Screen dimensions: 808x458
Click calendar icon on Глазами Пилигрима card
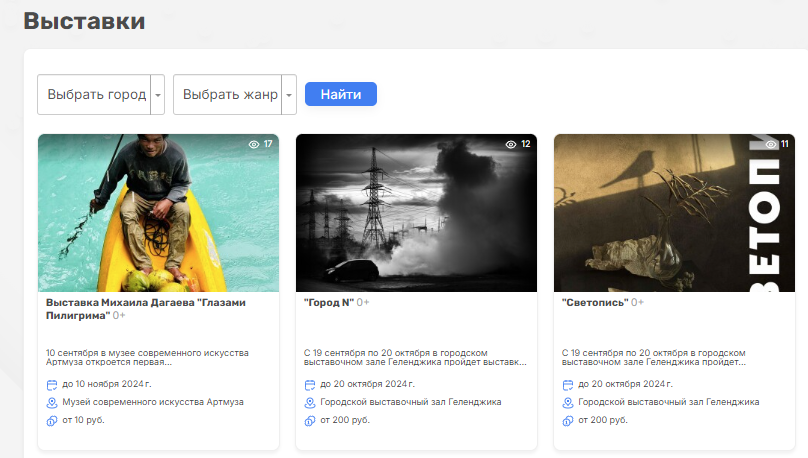coord(52,385)
